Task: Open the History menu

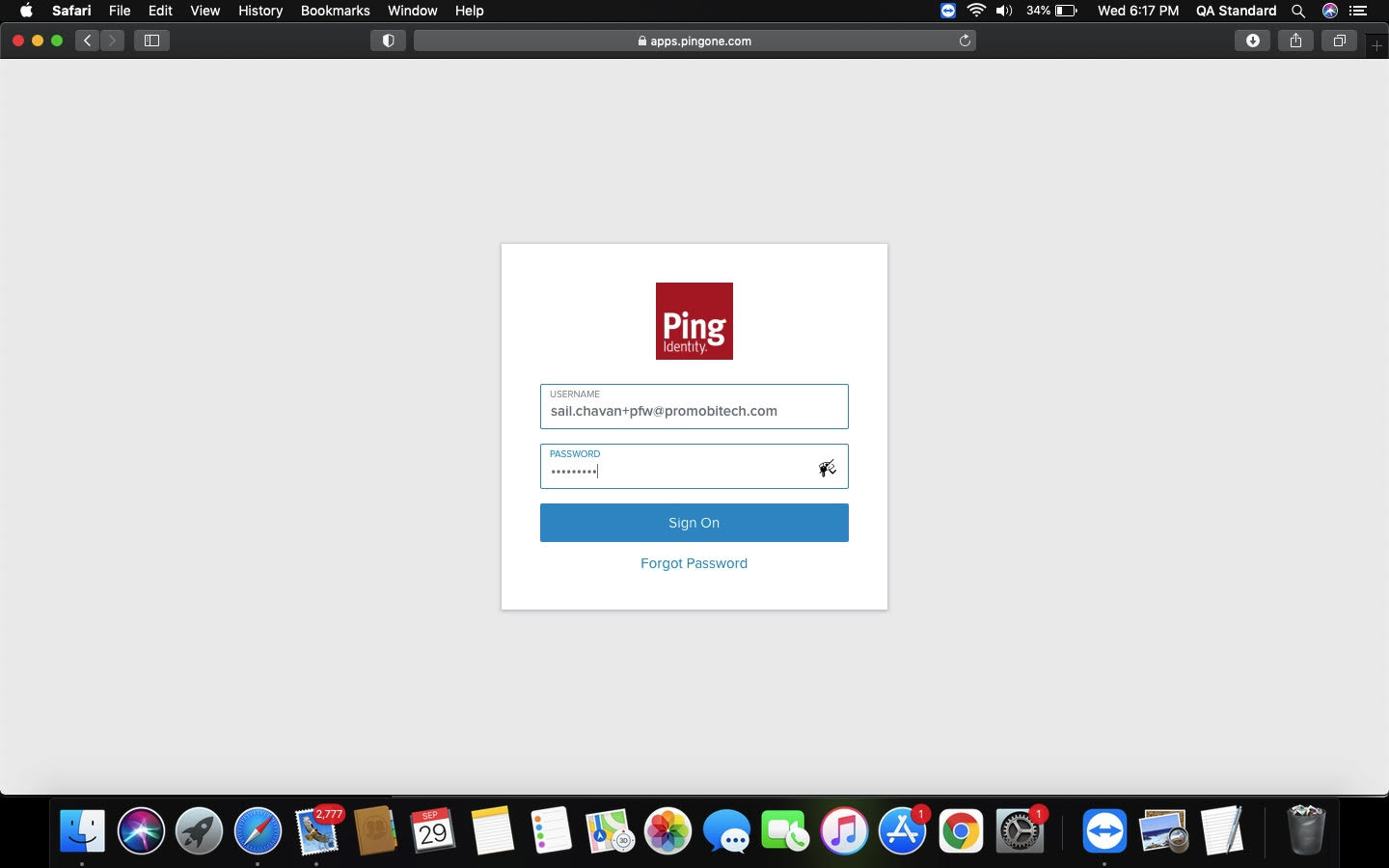Action: tap(260, 11)
